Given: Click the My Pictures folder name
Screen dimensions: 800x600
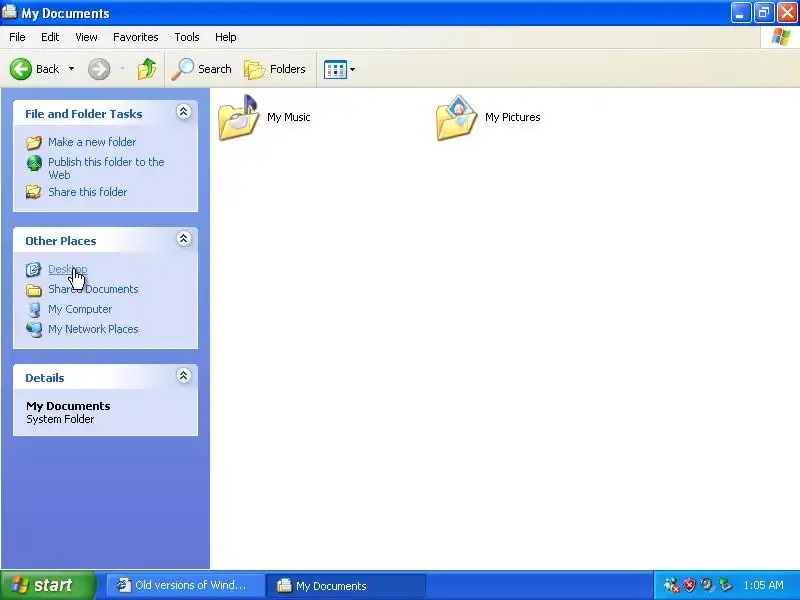Looking at the screenshot, I should (513, 117).
